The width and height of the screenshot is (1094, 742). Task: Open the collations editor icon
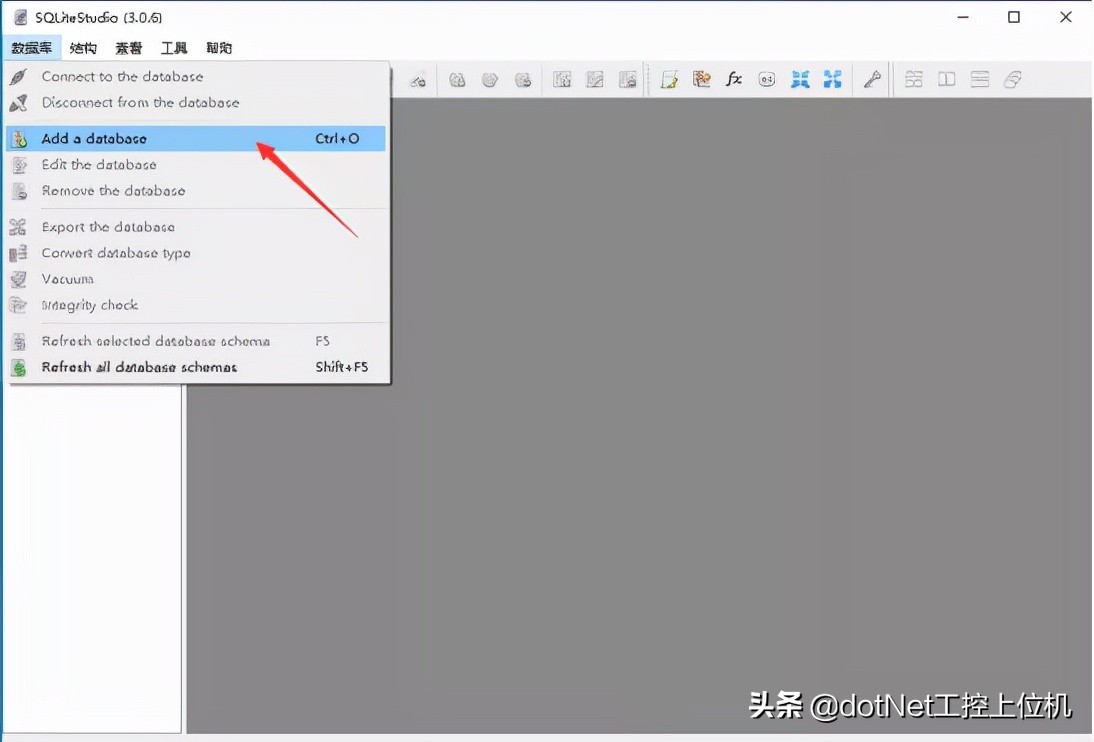coord(766,79)
